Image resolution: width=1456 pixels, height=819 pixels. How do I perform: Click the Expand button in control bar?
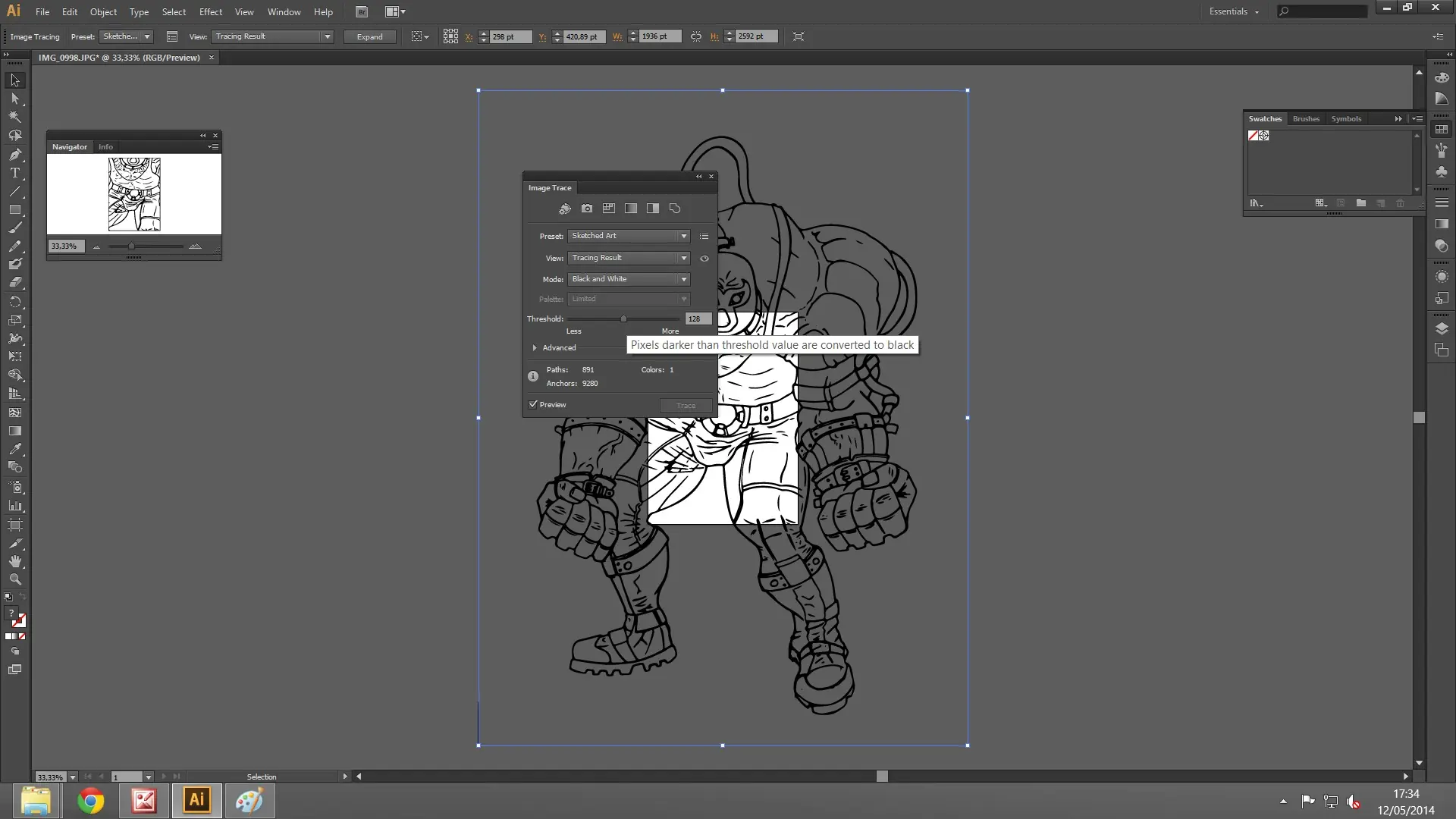[370, 36]
